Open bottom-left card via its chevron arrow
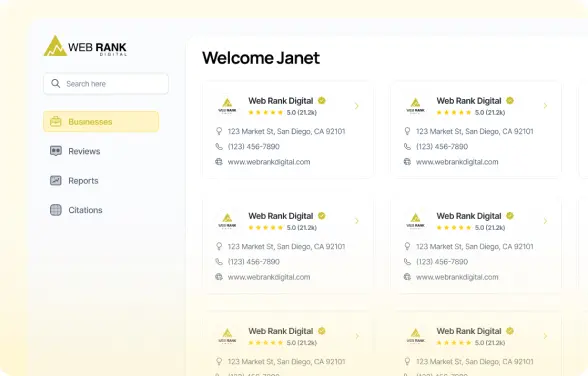The height and width of the screenshot is (376, 588). 357,336
